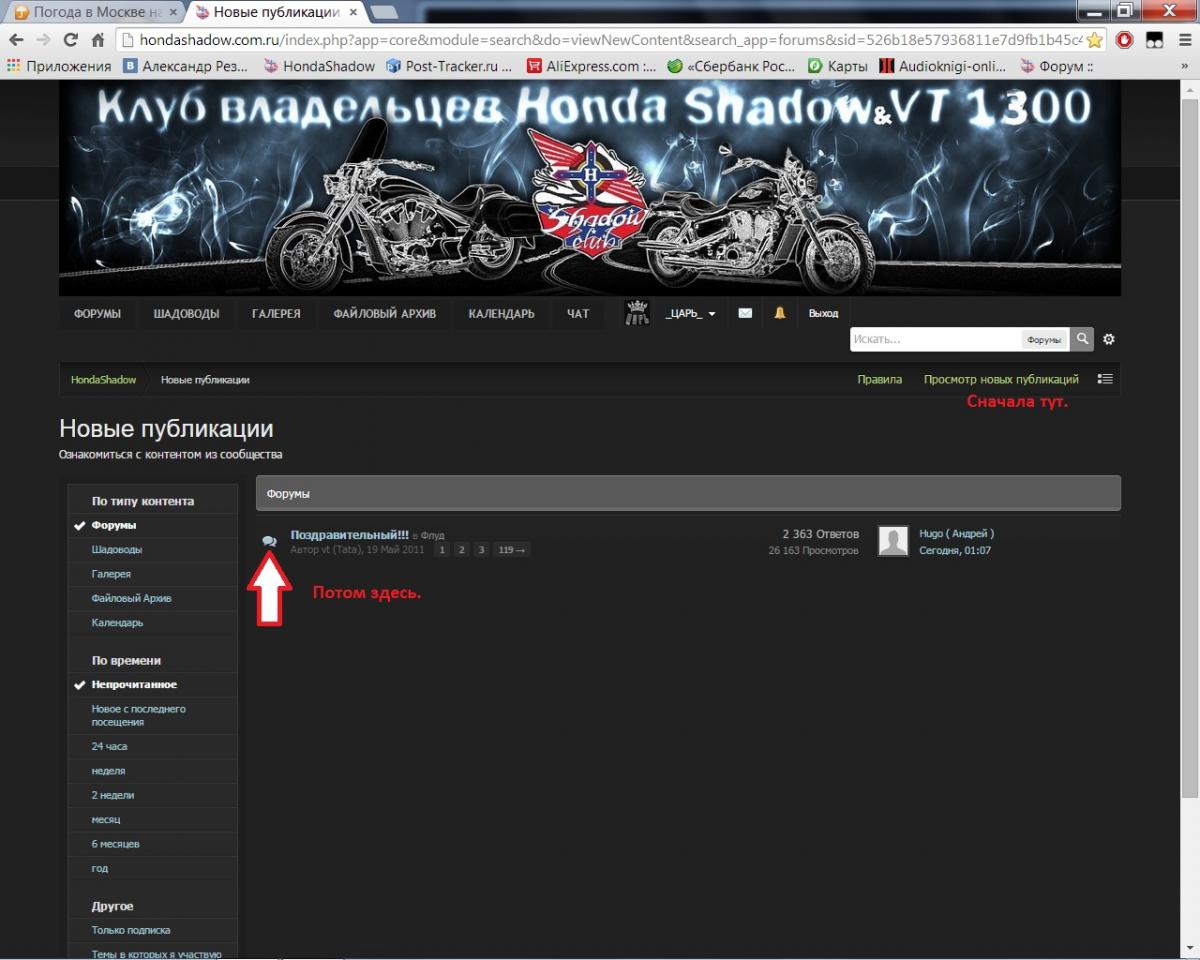
Task: Click the red extension icon beside the star
Action: (1125, 40)
